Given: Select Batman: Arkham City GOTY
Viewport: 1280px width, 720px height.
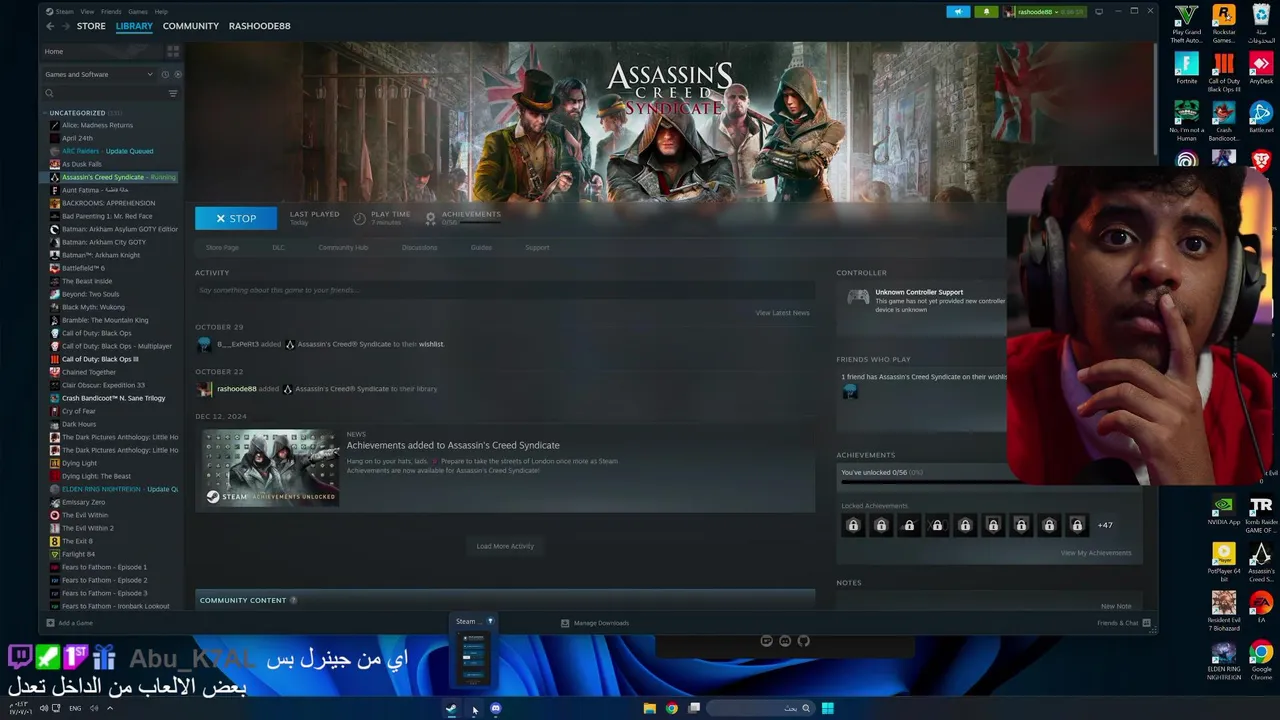Looking at the screenshot, I should tap(104, 242).
